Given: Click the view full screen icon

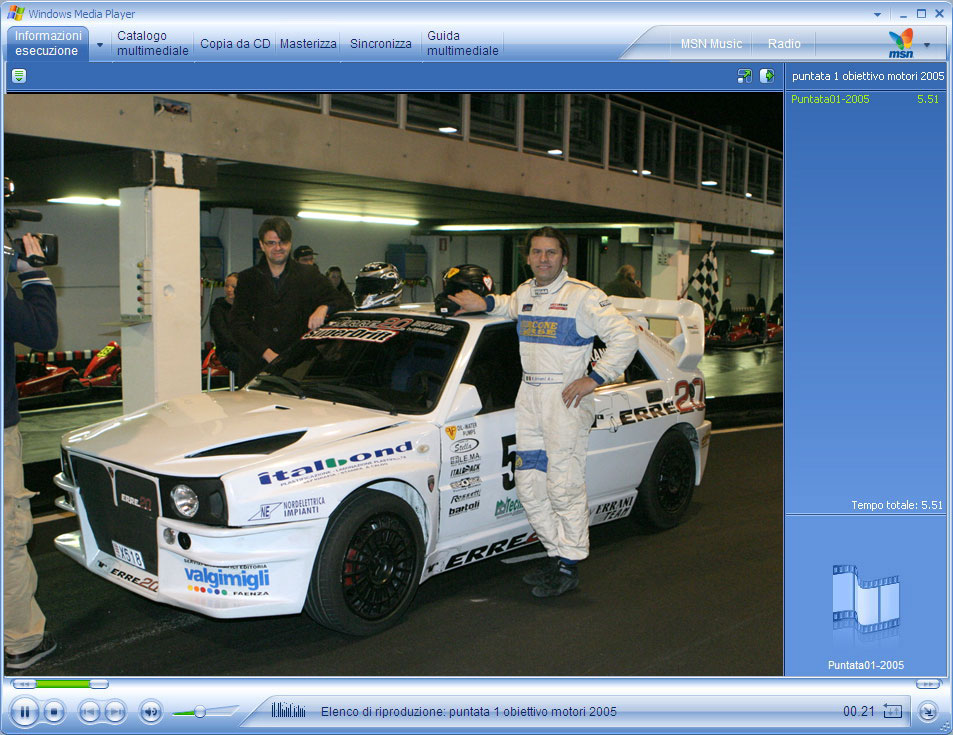Looking at the screenshot, I should (744, 76).
